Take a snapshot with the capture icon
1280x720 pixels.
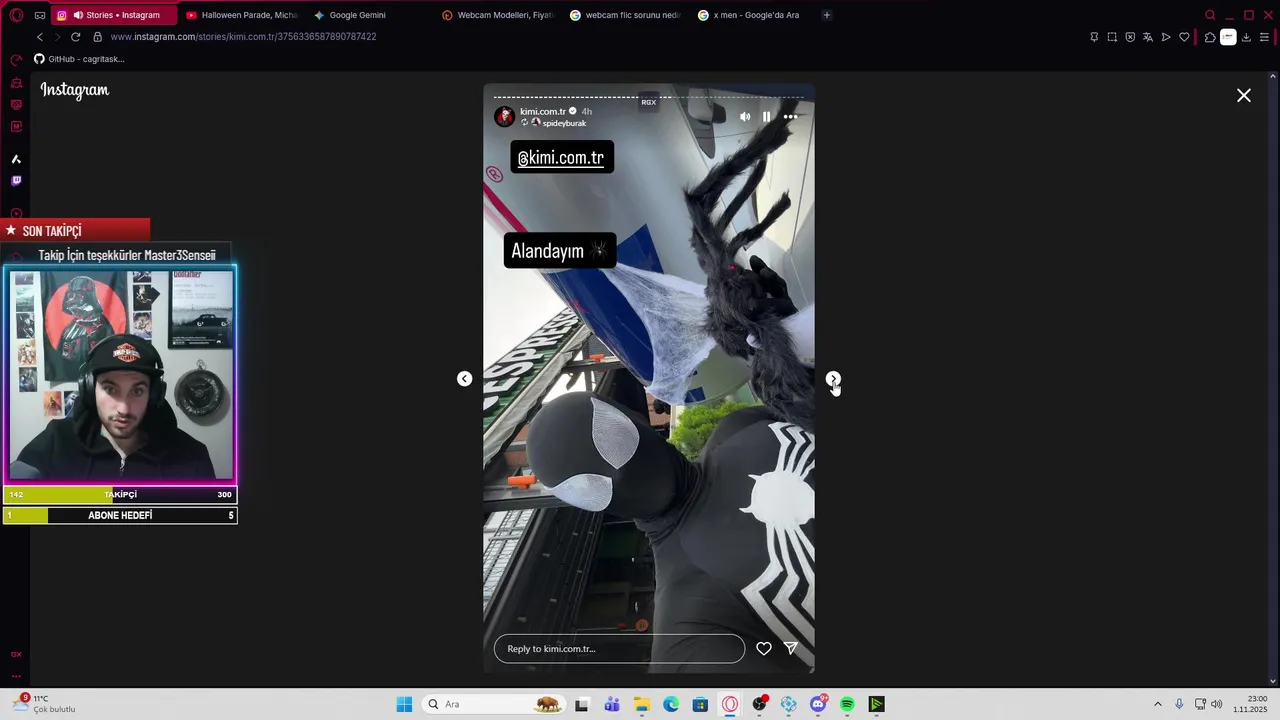click(1112, 37)
